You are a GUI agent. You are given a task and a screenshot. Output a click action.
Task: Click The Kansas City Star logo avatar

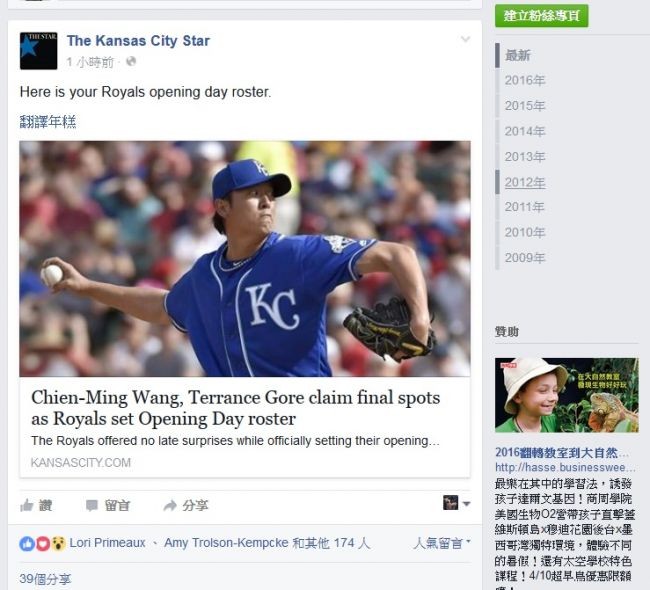click(39, 51)
